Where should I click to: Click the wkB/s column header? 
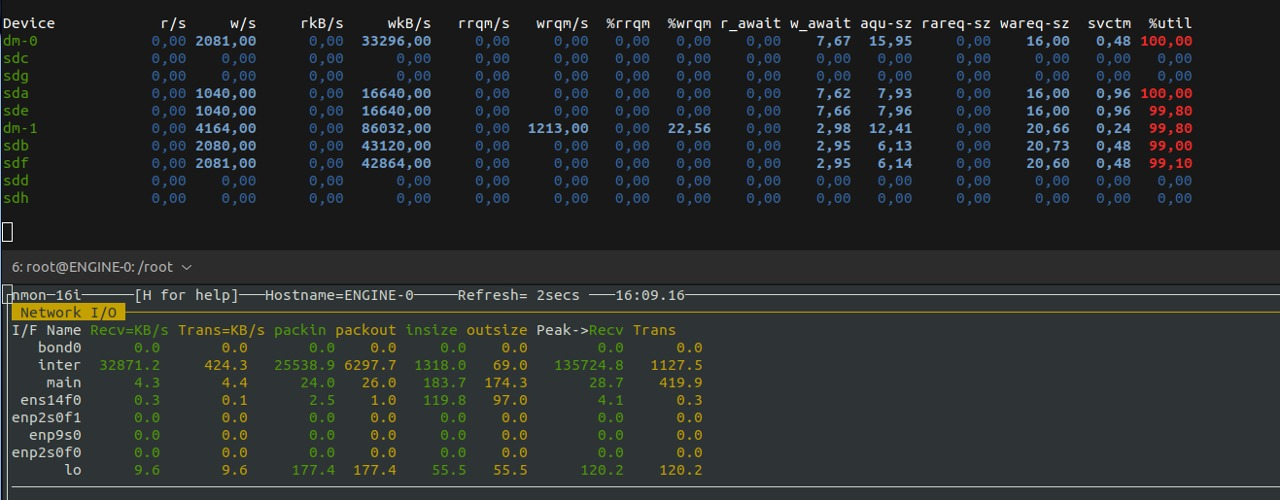(x=409, y=23)
